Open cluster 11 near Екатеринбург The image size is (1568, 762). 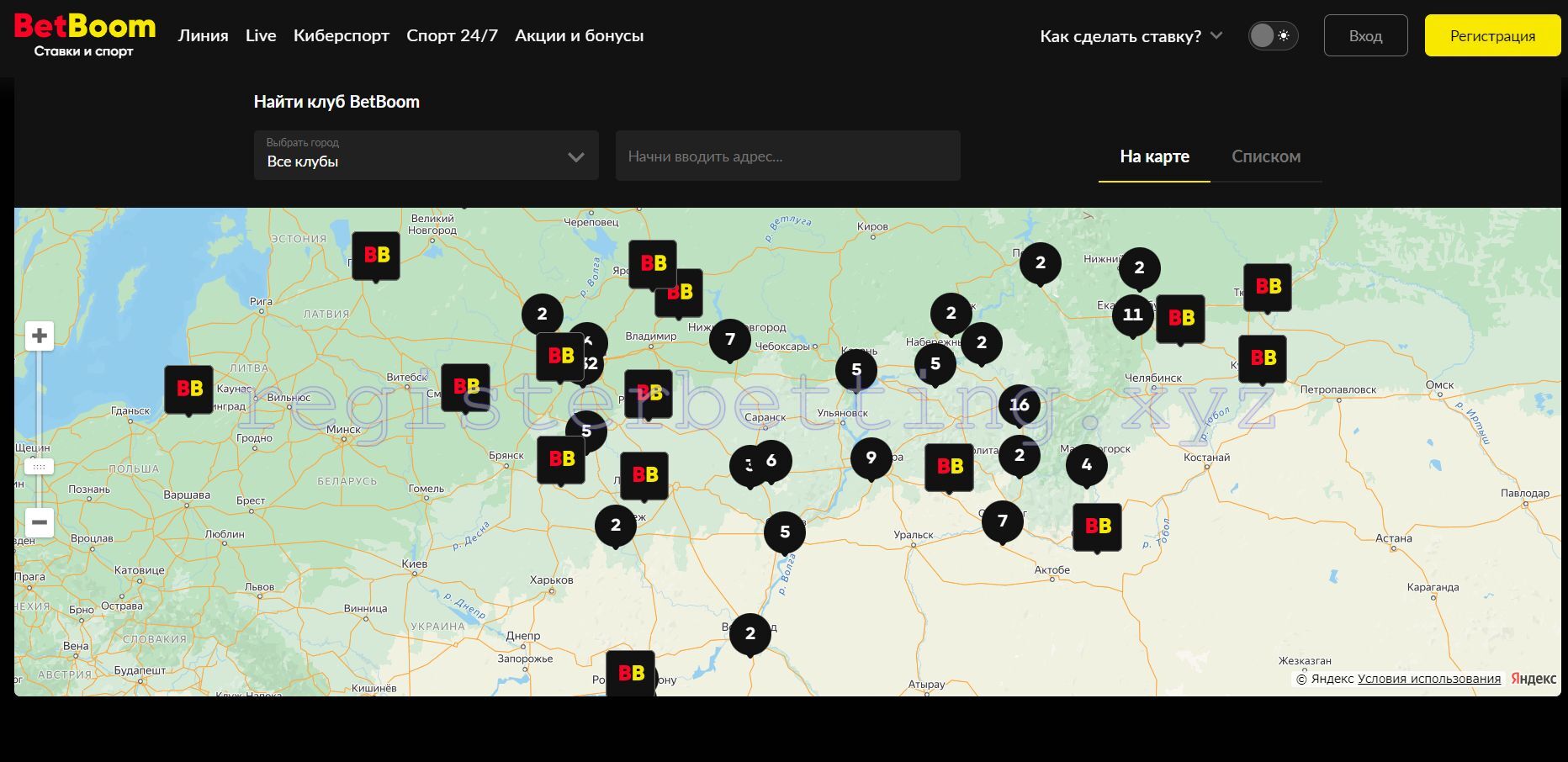point(1133,315)
